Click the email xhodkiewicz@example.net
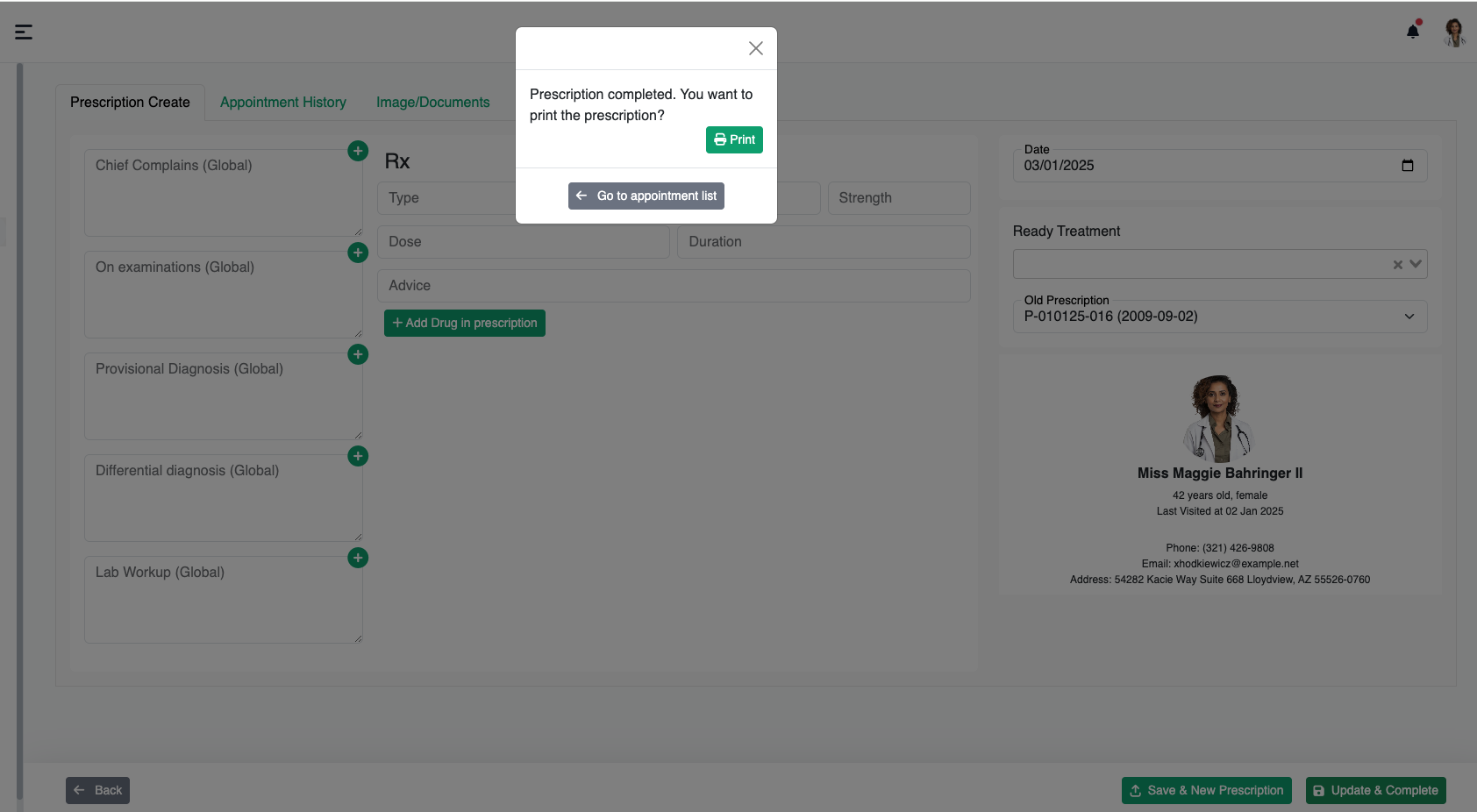This screenshot has width=1477, height=812. point(1236,564)
